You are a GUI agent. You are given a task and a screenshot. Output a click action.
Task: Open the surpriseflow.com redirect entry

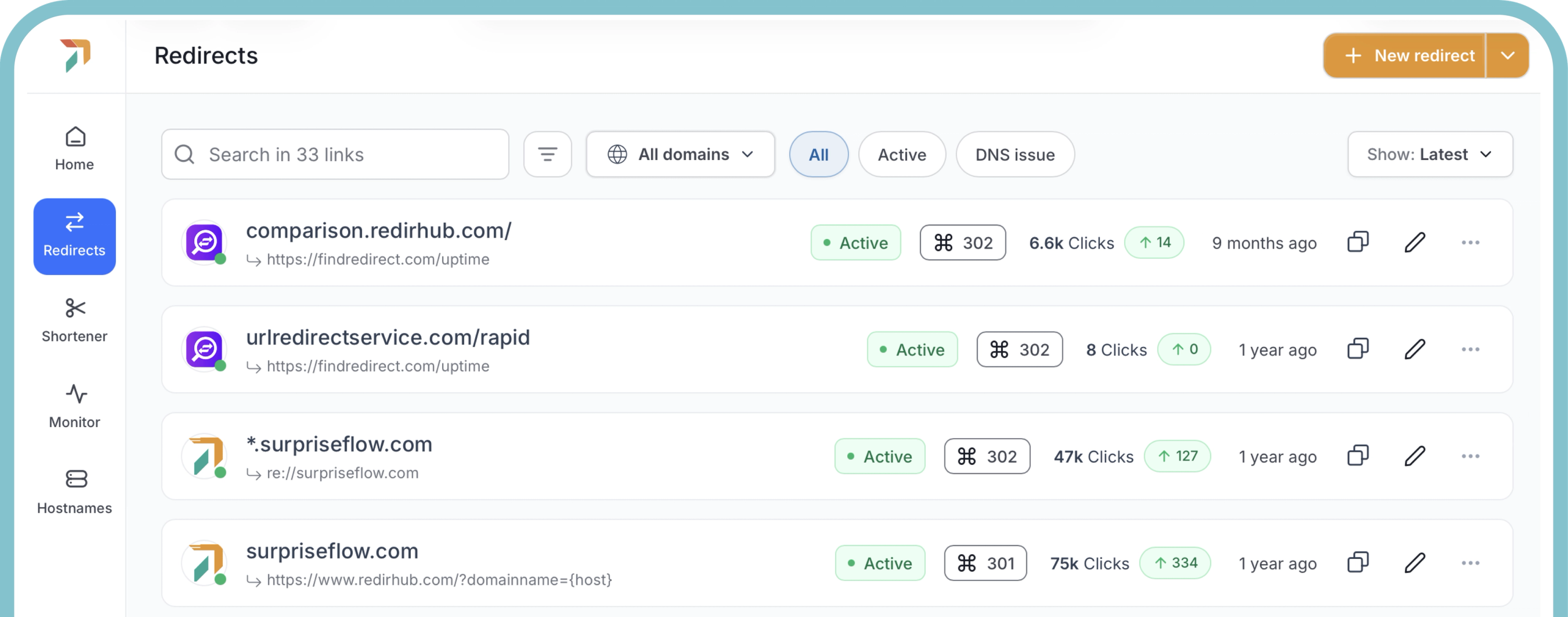[x=332, y=551]
